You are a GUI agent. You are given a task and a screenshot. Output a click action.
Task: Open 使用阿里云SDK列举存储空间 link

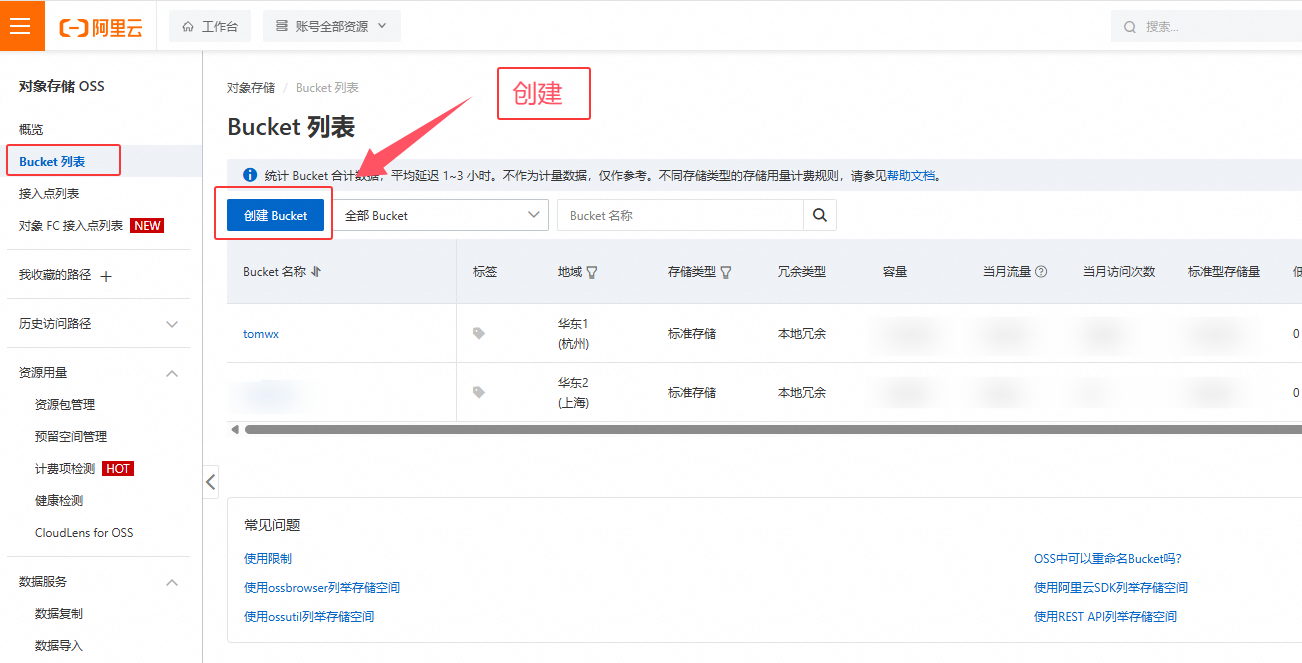(1111, 588)
